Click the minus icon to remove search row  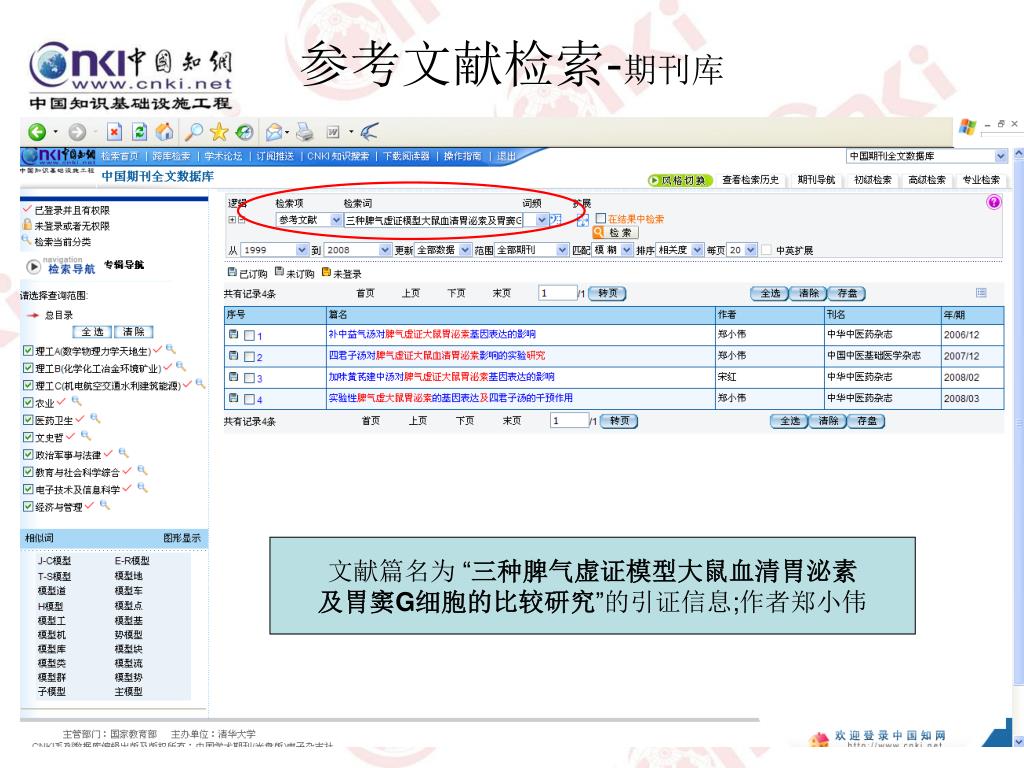(240, 220)
